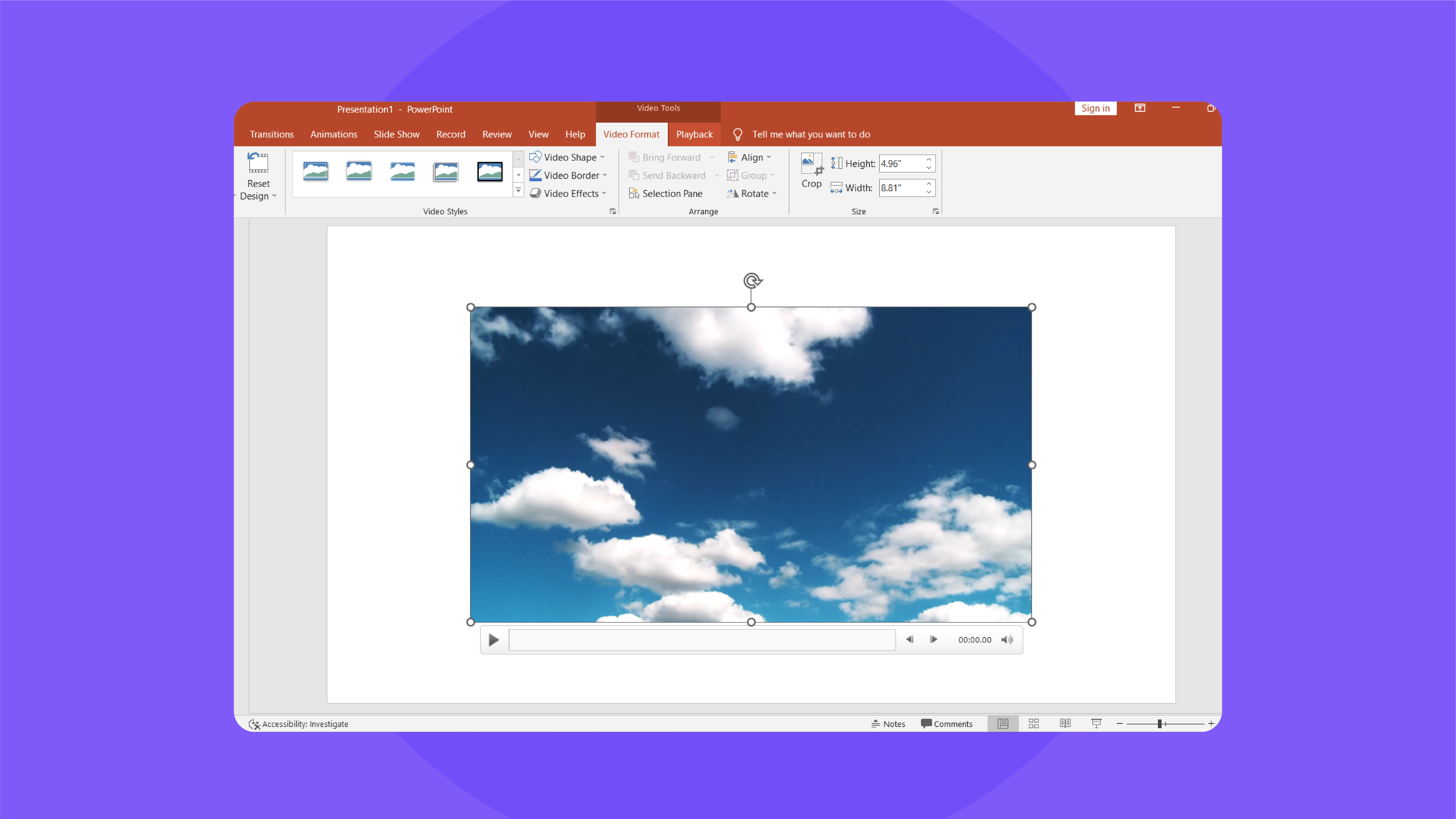Click the Video Border tool
1456x819 pixels.
click(x=567, y=175)
